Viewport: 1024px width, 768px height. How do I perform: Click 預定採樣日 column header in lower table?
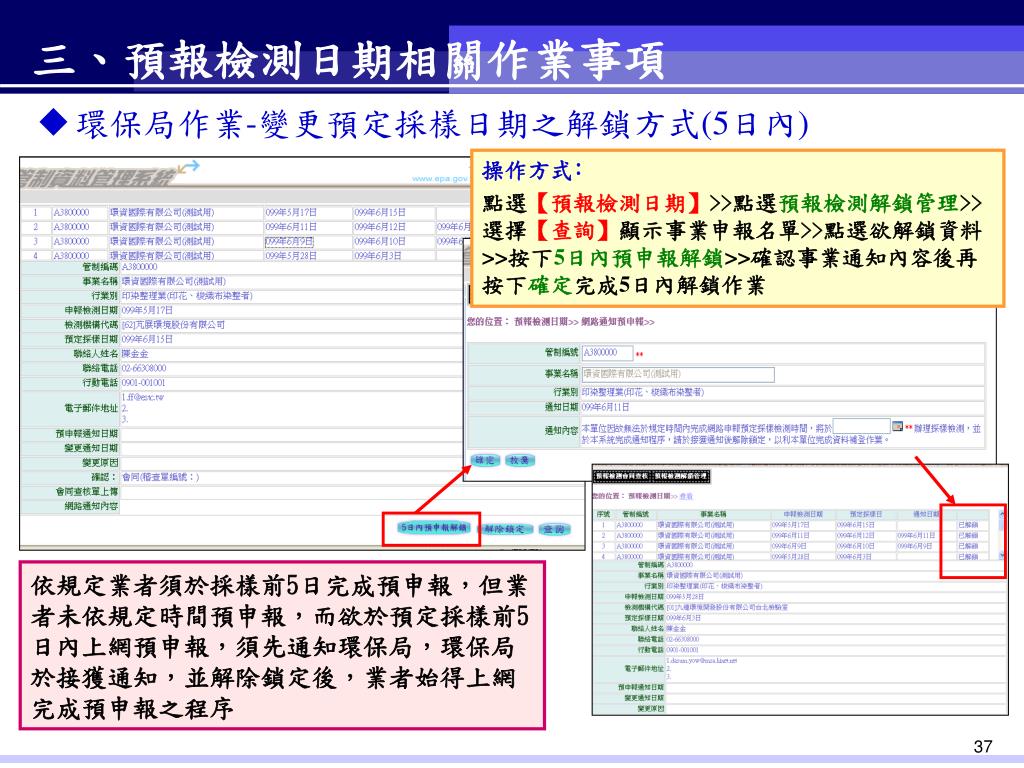pos(866,515)
